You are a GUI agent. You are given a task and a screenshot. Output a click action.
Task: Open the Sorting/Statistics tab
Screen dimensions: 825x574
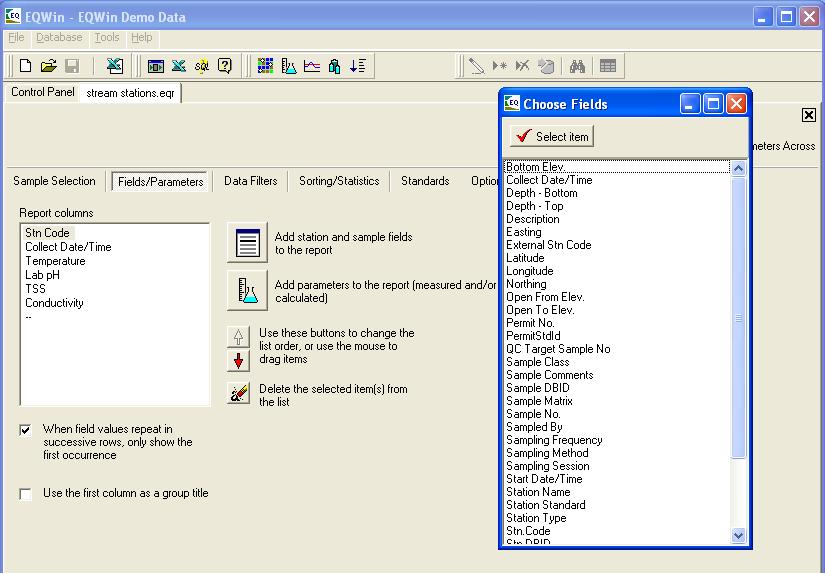click(339, 181)
